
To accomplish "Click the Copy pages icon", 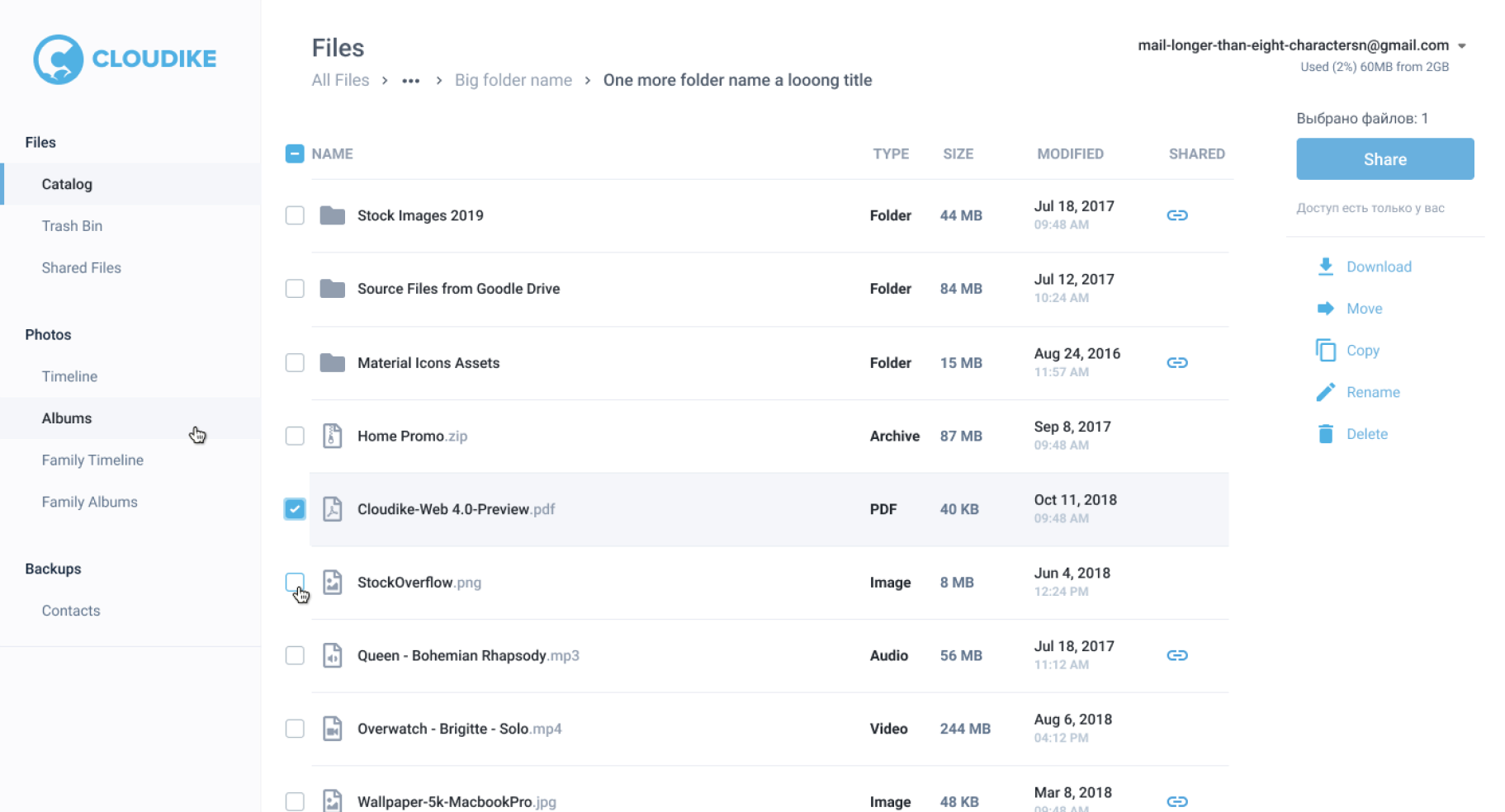I will (1325, 351).
